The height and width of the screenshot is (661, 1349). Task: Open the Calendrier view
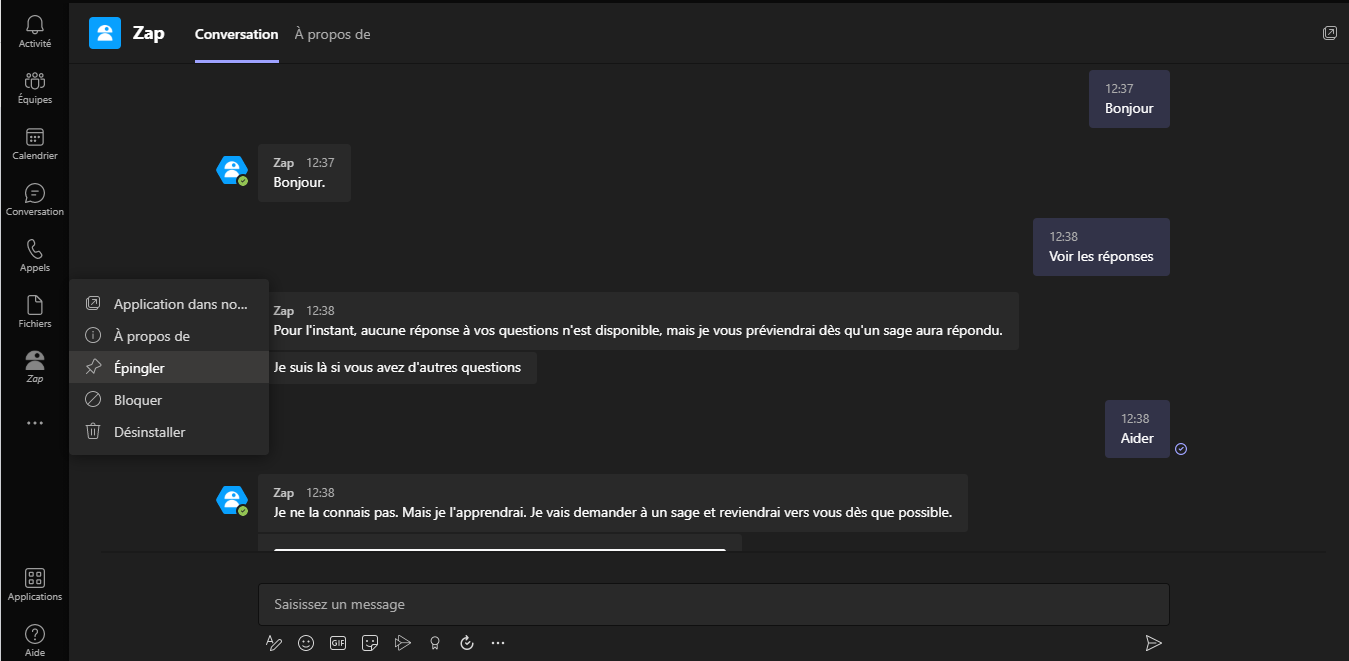coord(35,143)
